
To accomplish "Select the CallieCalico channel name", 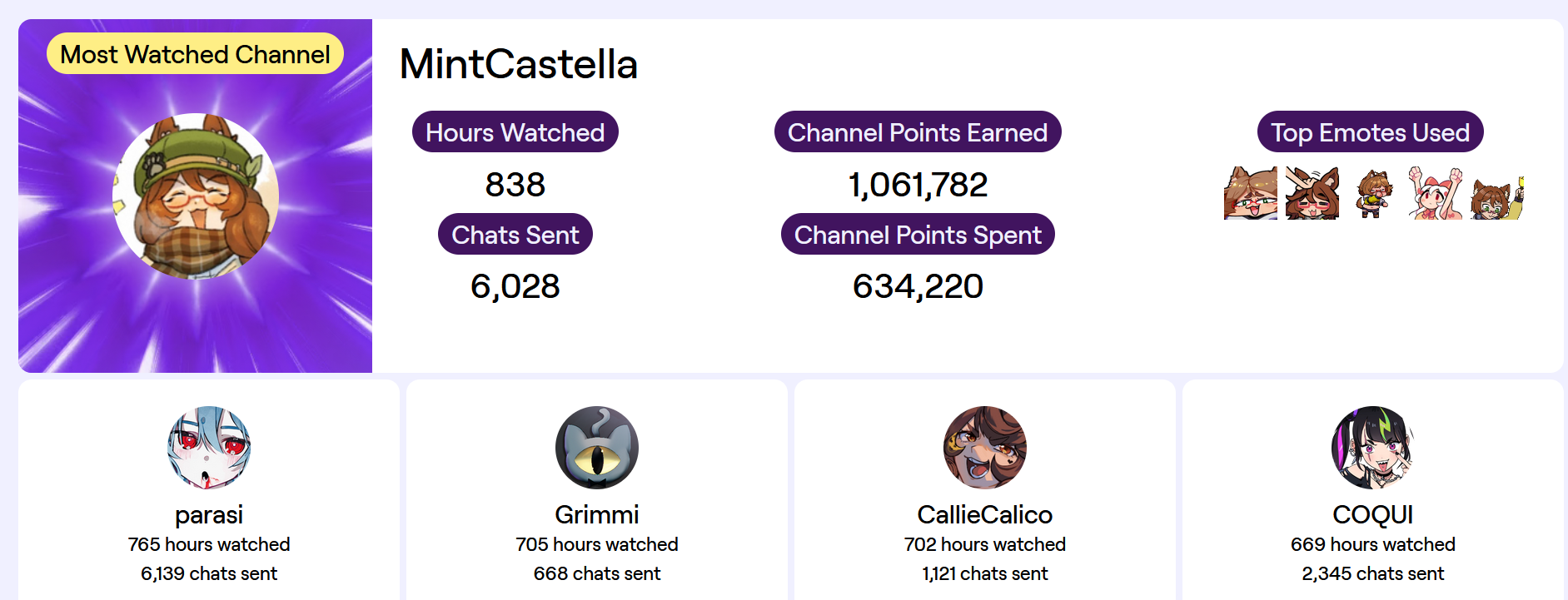I will 985,514.
